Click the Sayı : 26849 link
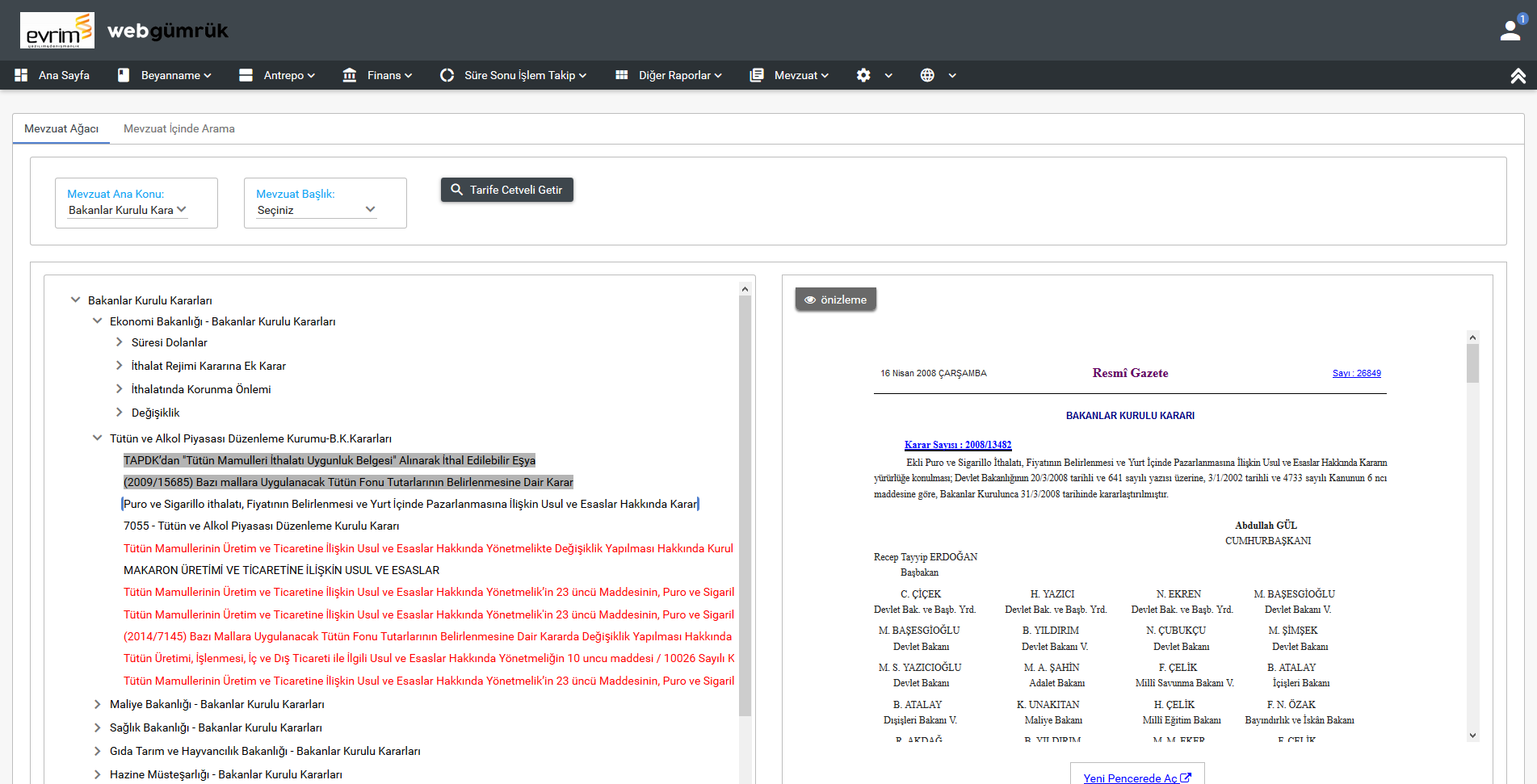The image size is (1537, 784). click(x=1356, y=373)
